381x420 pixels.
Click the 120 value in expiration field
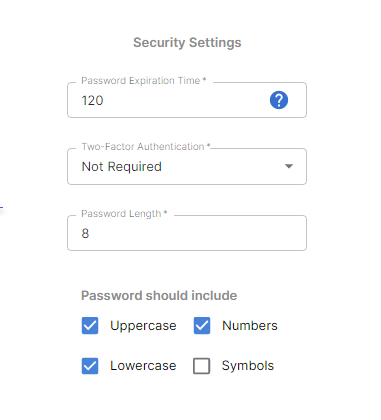pyautogui.click(x=92, y=100)
